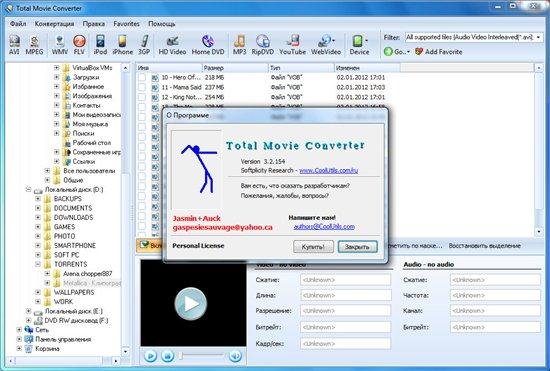Click the video Сжатие field
This screenshot has height=371, width=550.
coord(346,280)
